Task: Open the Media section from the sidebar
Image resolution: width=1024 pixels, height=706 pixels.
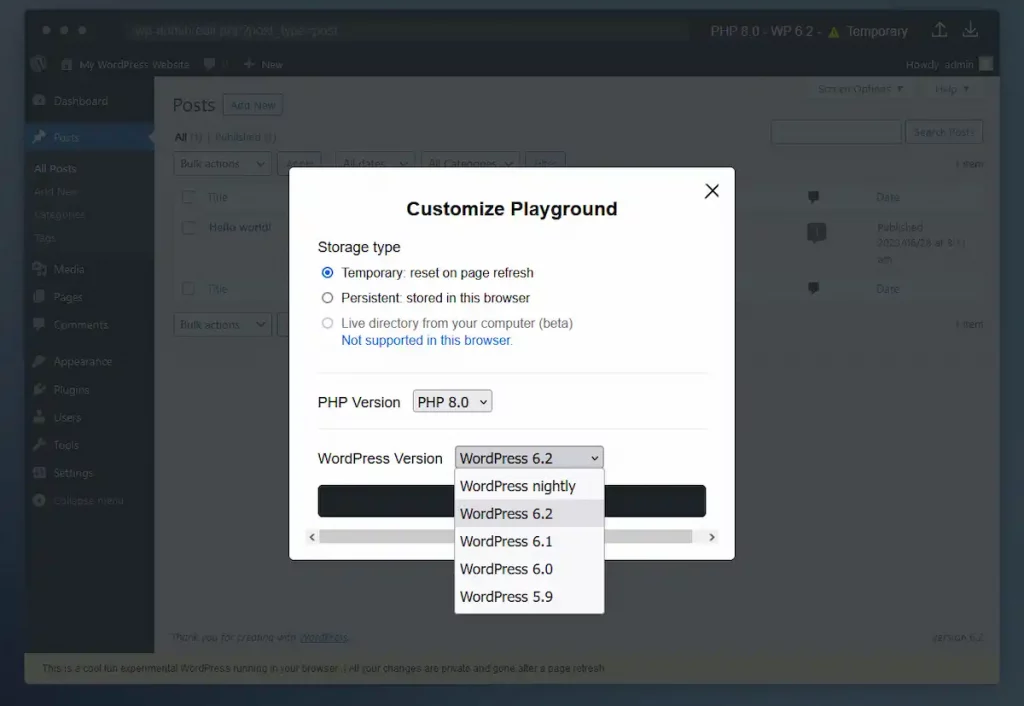Action: pos(66,268)
